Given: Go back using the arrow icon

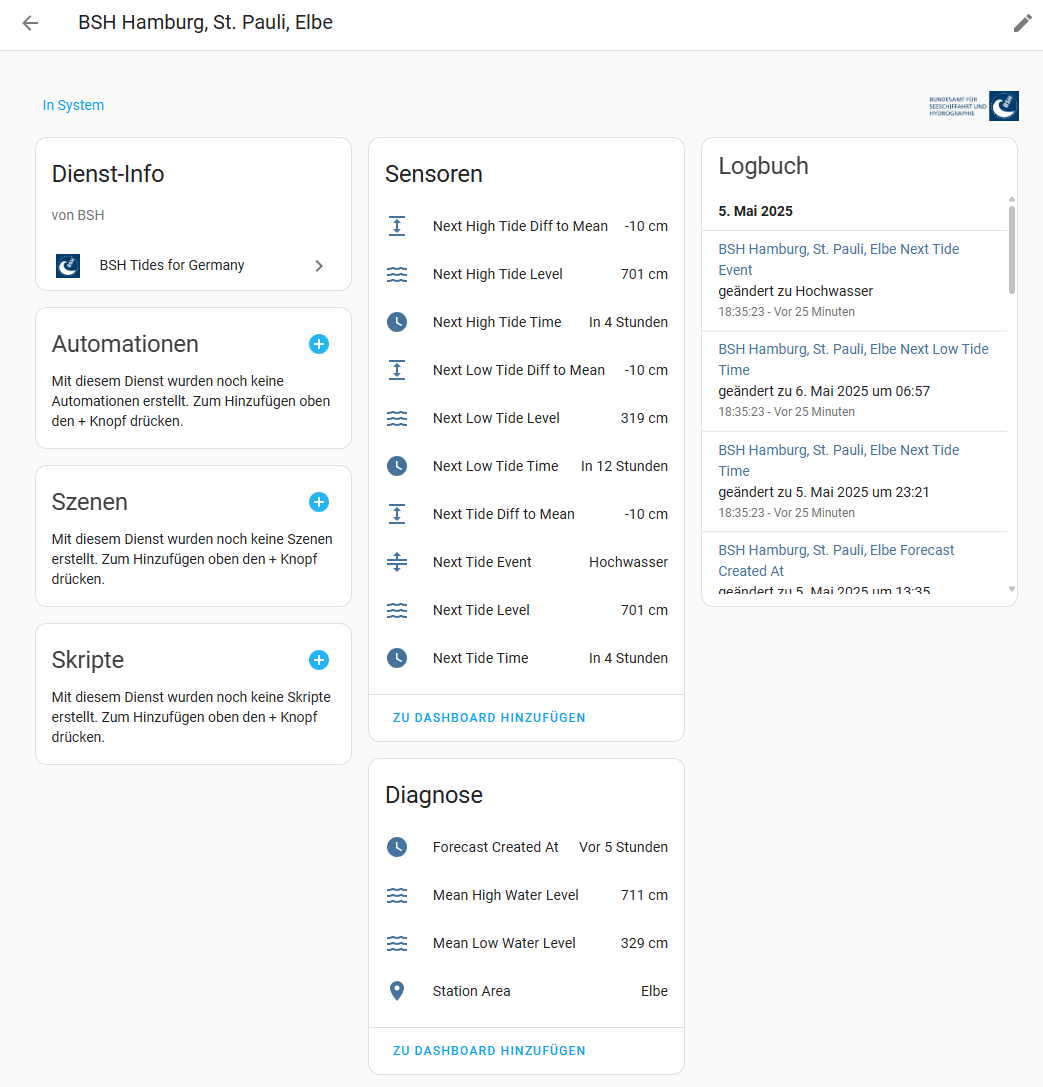Looking at the screenshot, I should 30,23.
